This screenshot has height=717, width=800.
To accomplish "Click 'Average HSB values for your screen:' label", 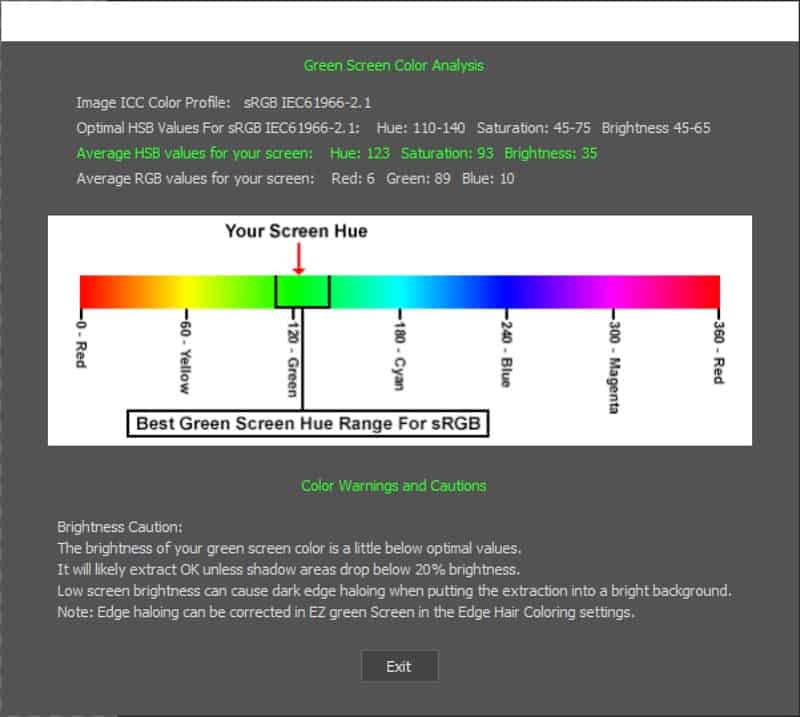I will pos(194,153).
